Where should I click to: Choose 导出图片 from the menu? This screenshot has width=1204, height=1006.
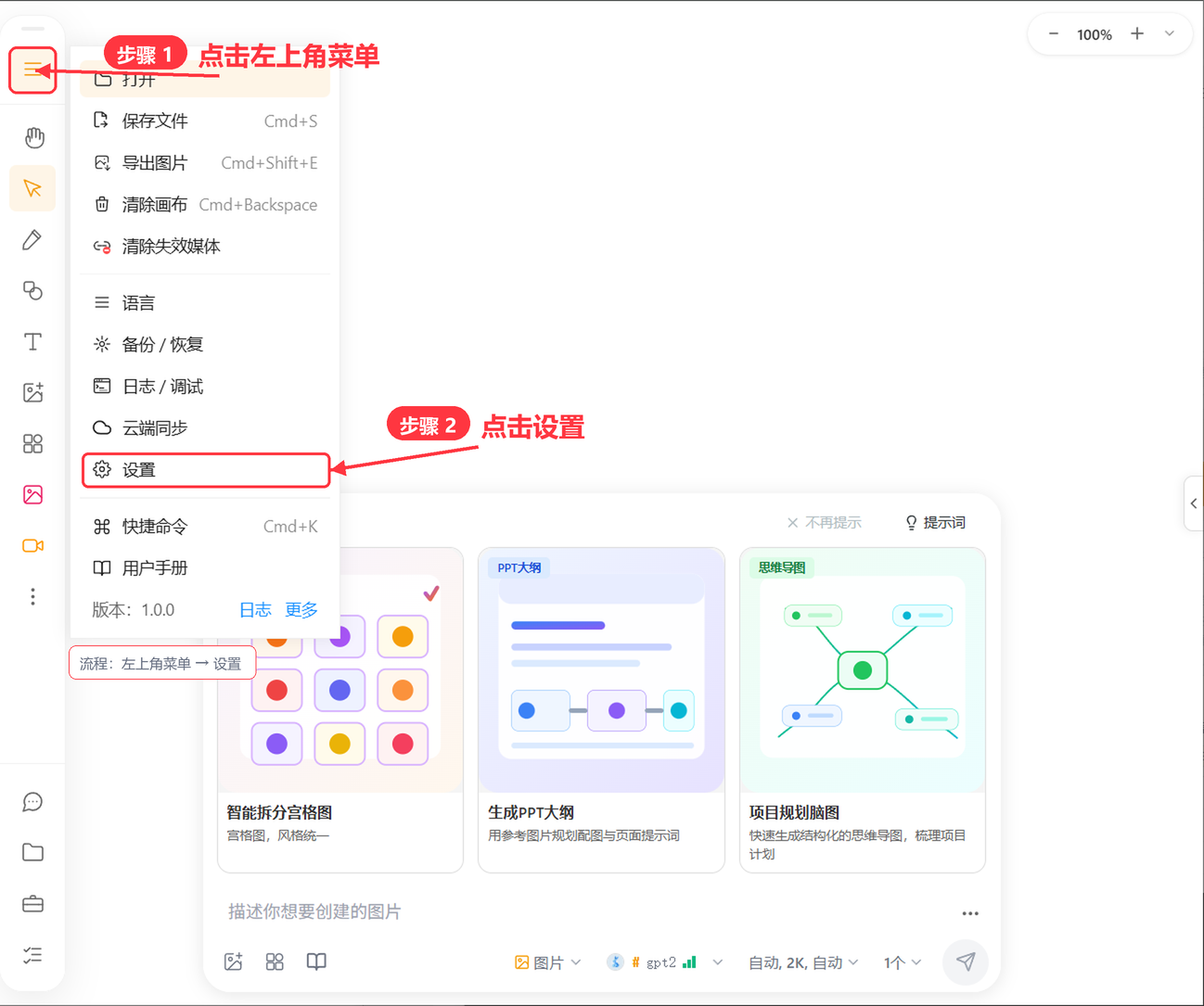205,163
